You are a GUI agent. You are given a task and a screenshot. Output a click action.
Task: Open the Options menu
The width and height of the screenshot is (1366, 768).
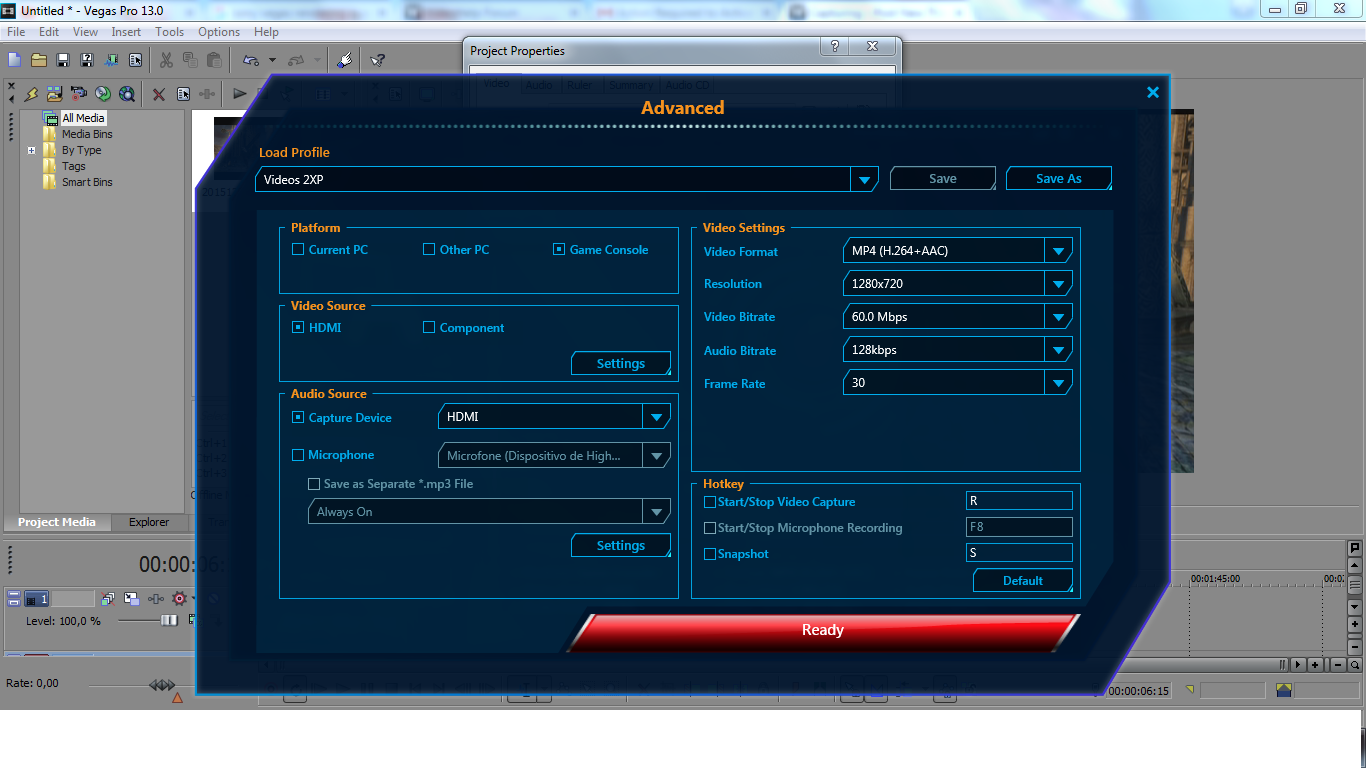(219, 32)
